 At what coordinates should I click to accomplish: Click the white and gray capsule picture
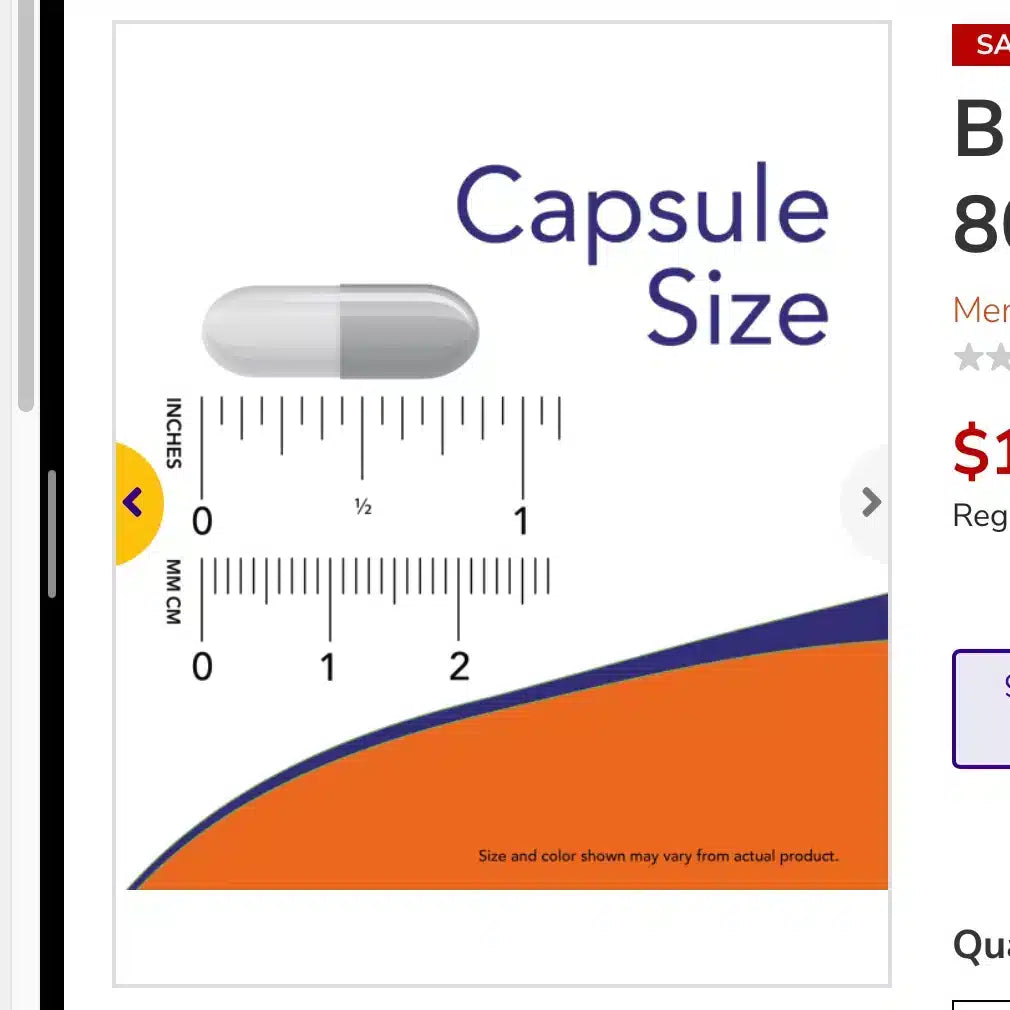pos(340,331)
